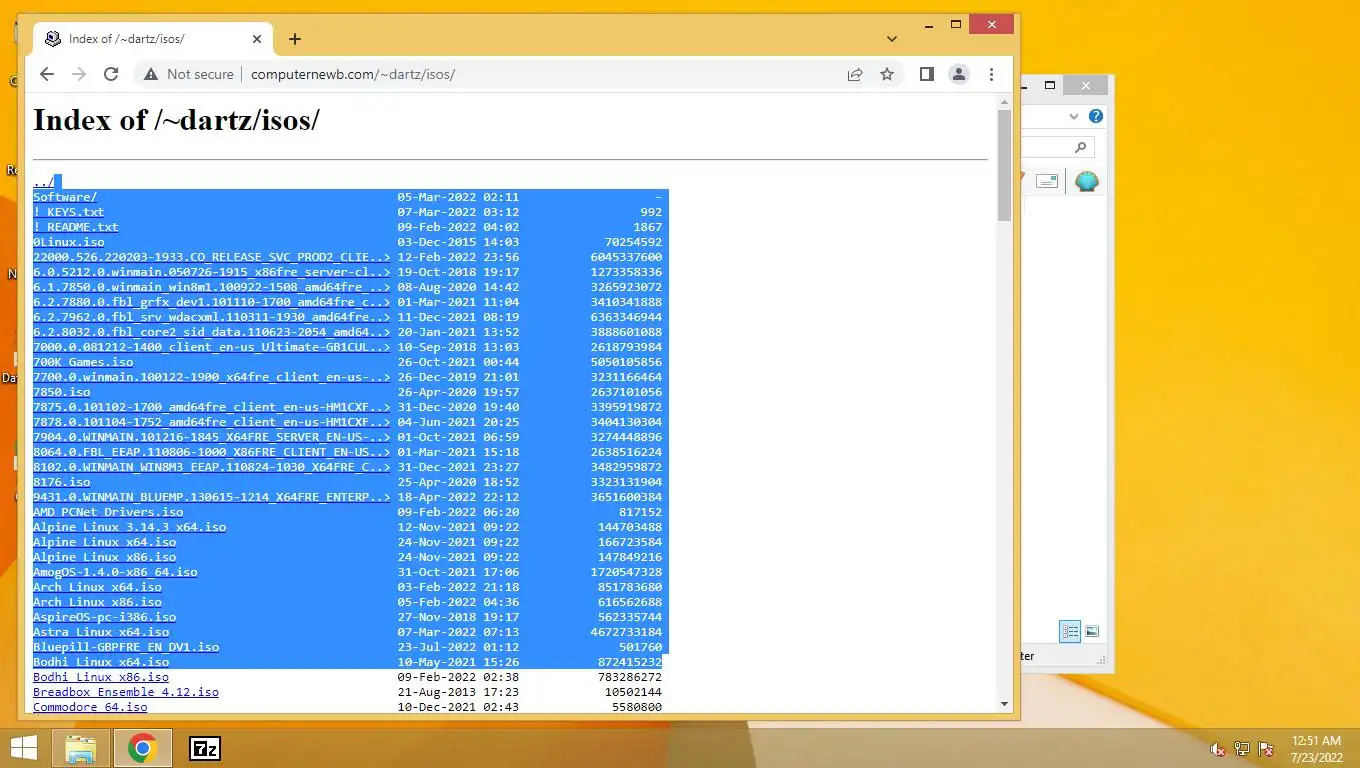Reload the page with the refresh icon
Screen dimensions: 1360x768
111,74
